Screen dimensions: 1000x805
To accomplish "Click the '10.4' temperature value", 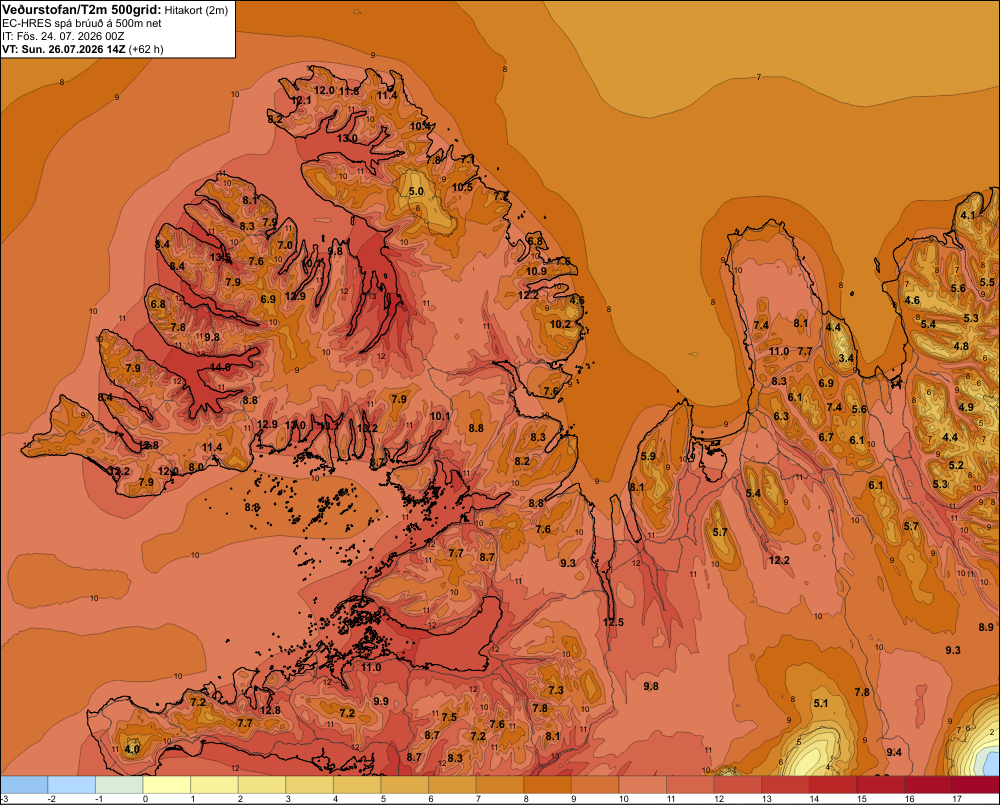I will click(420, 126).
